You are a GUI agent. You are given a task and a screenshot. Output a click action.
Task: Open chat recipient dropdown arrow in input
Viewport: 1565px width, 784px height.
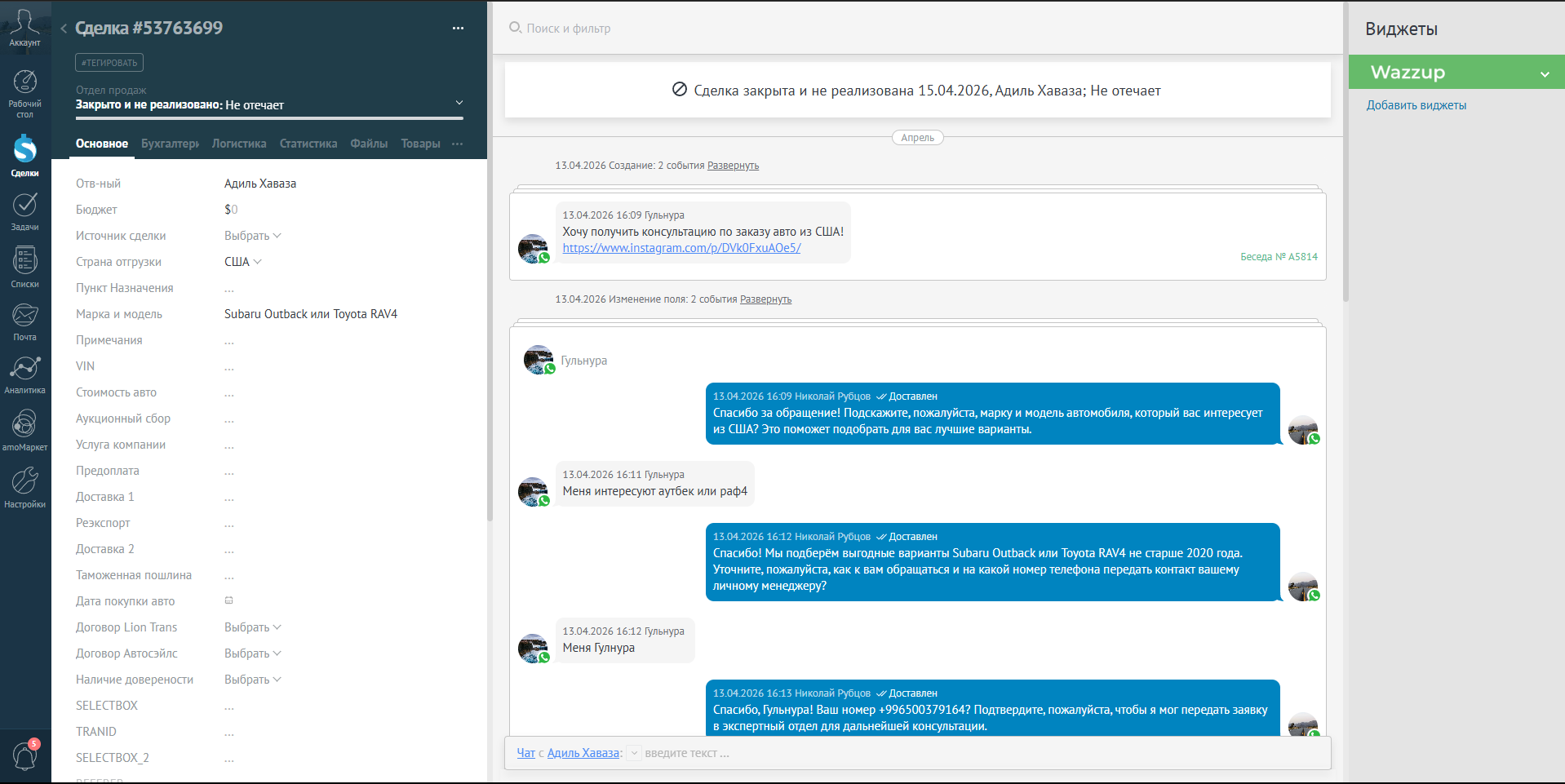(x=635, y=753)
